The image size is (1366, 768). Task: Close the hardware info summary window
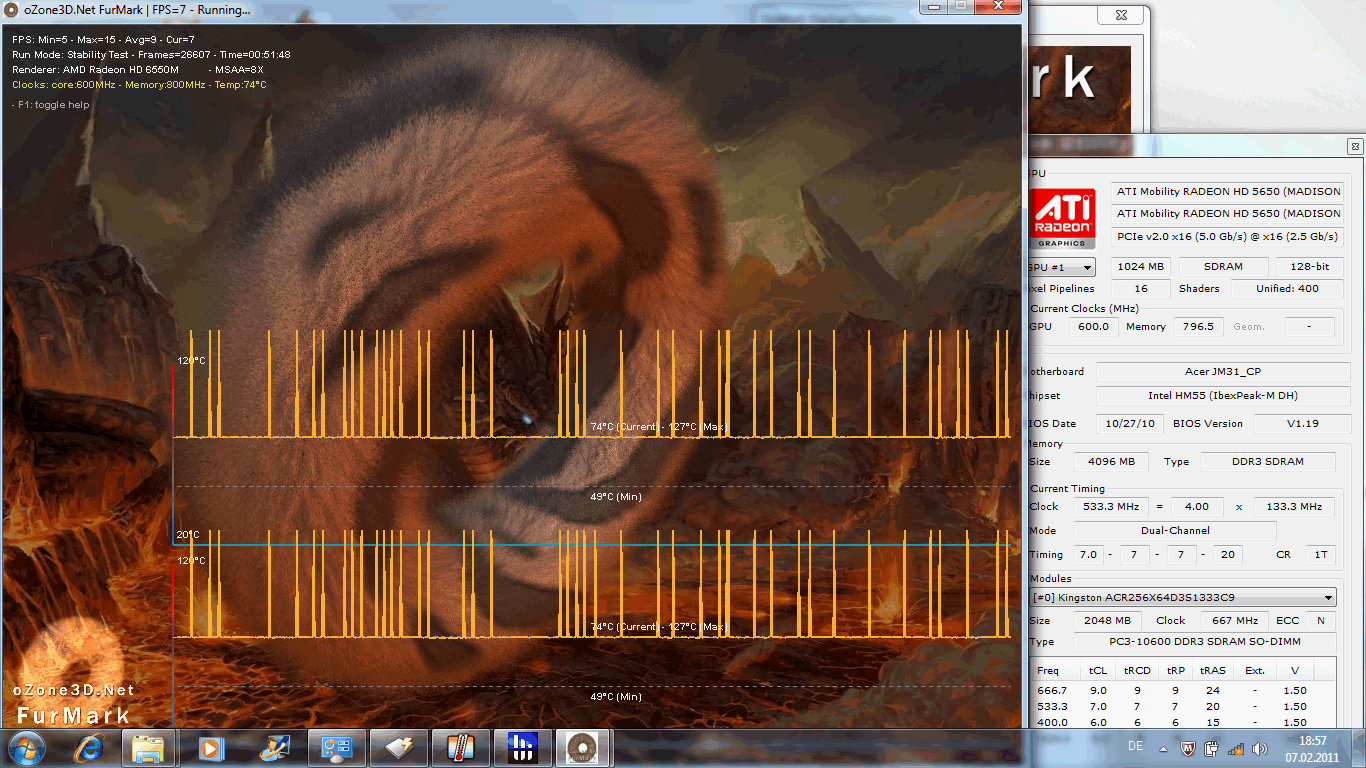[1354, 146]
